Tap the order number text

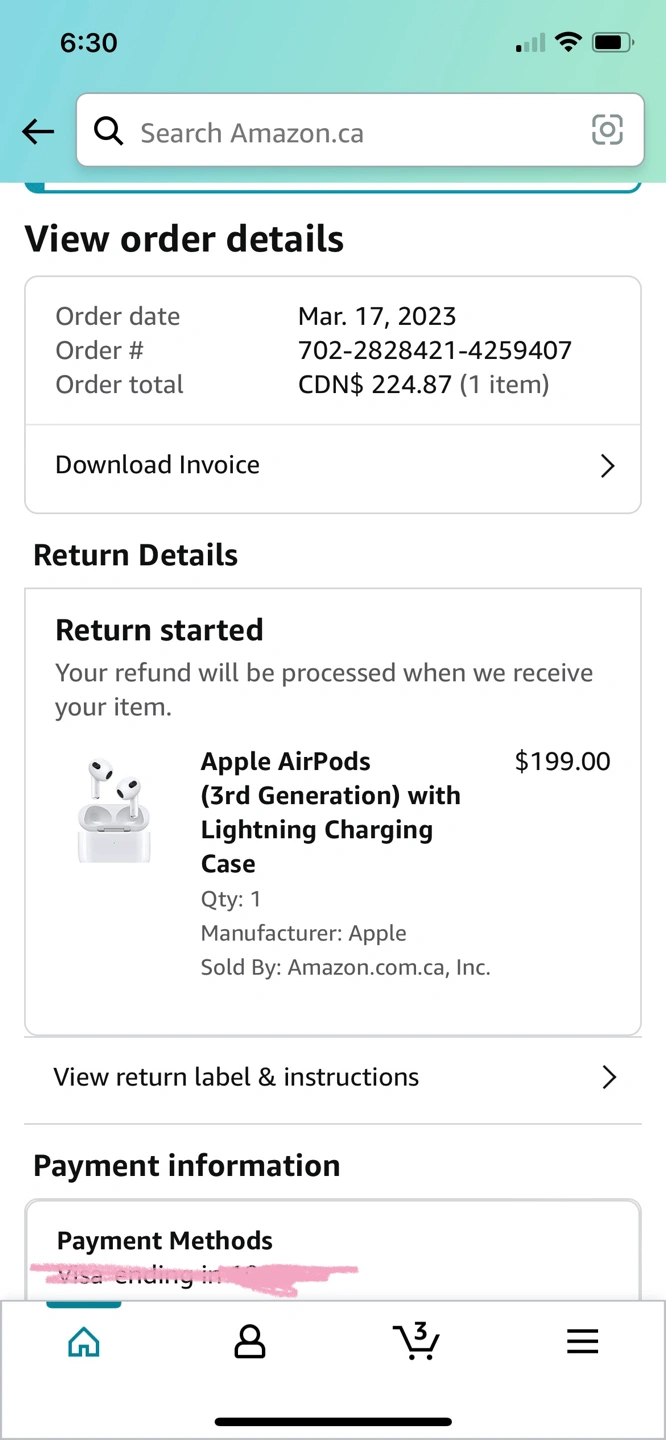[434, 350]
